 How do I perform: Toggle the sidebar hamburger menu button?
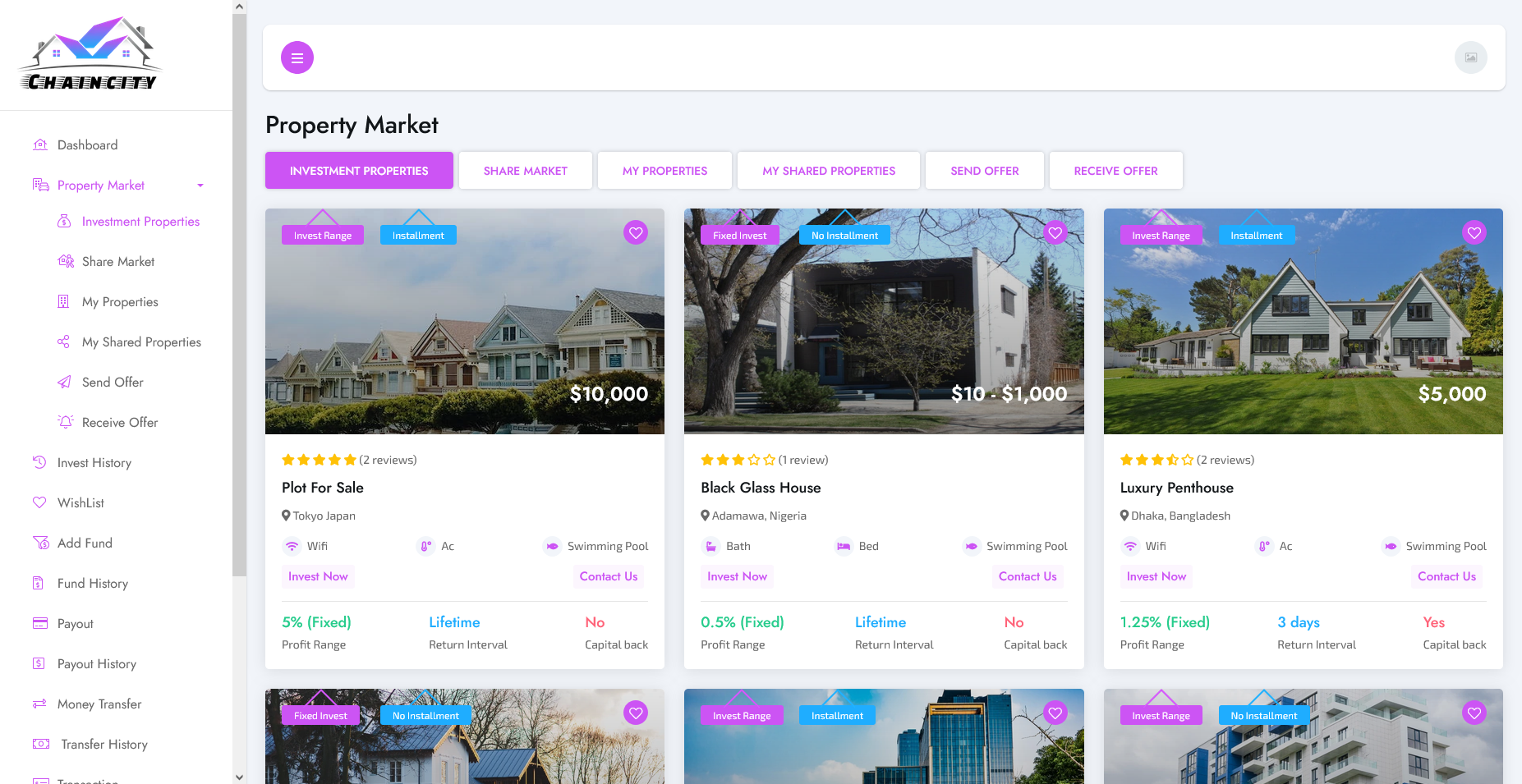[x=297, y=57]
